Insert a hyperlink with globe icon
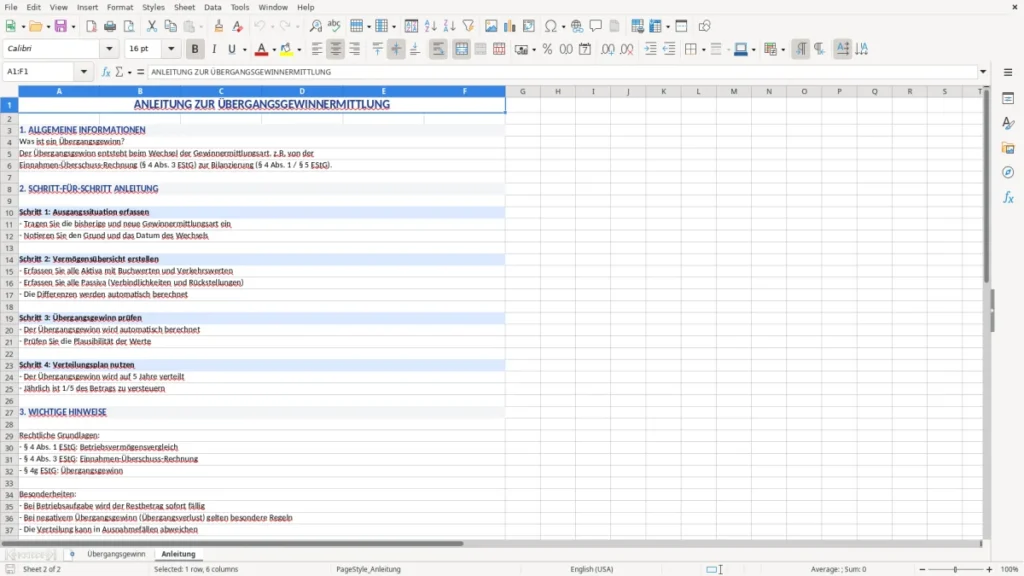1024x576 pixels. tap(577, 26)
